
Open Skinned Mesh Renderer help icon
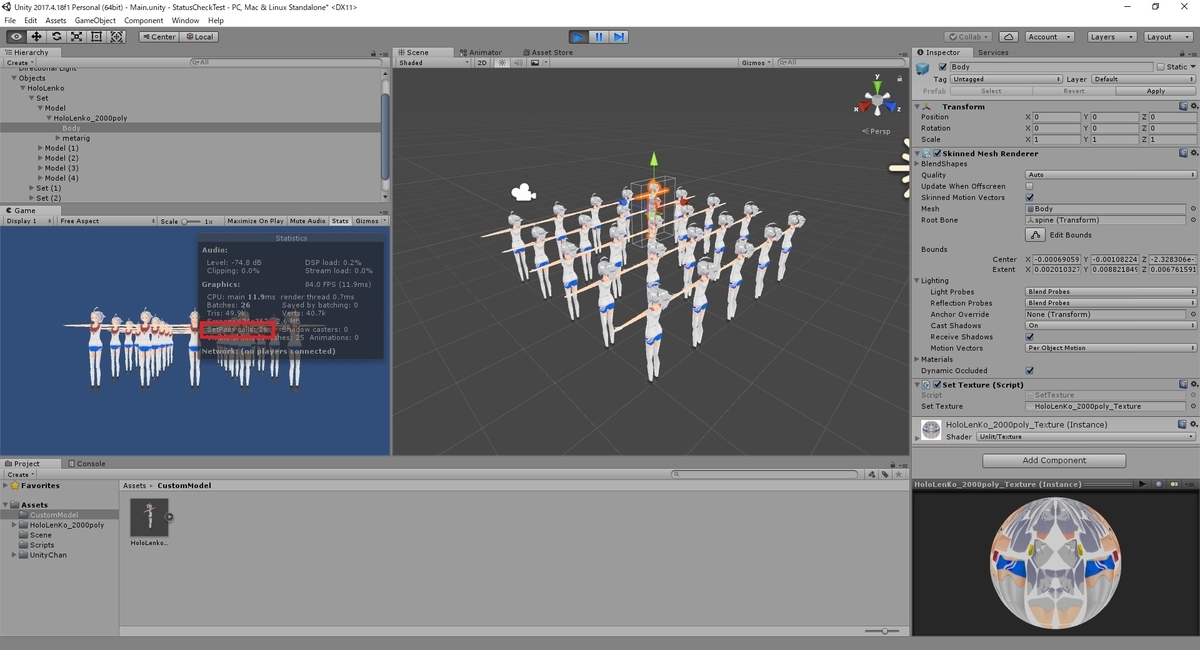(1183, 153)
